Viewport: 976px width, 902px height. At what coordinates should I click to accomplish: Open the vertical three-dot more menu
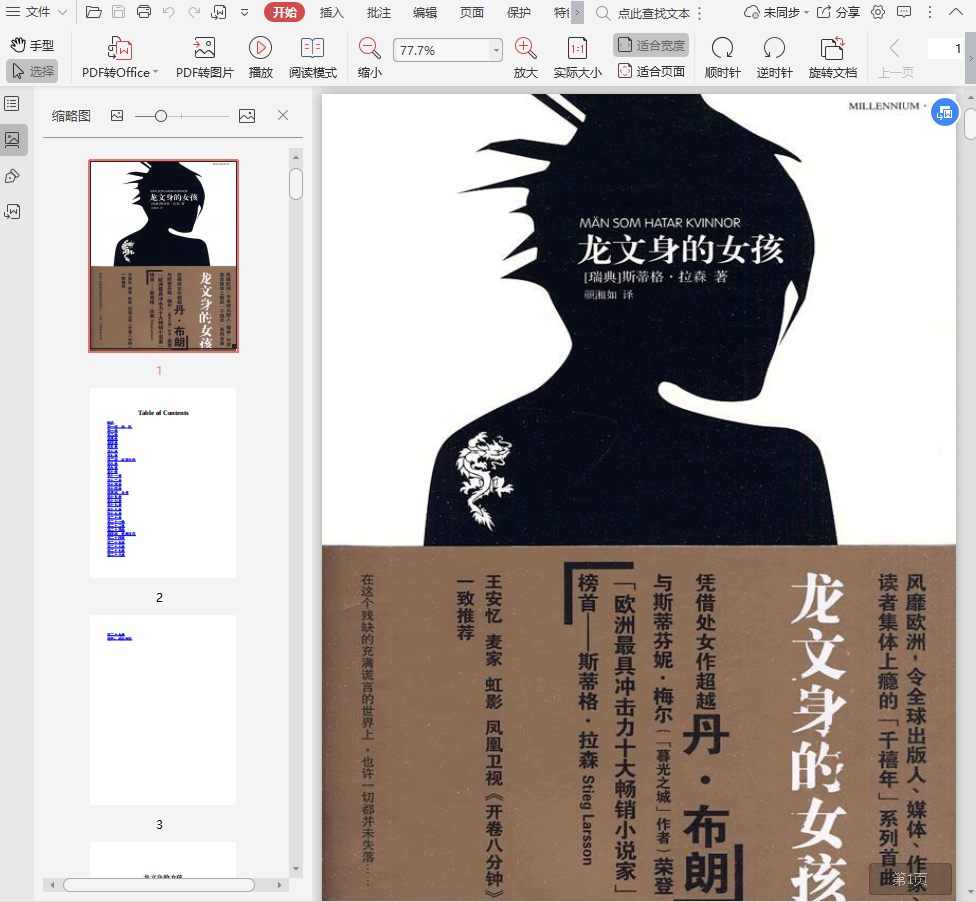930,12
